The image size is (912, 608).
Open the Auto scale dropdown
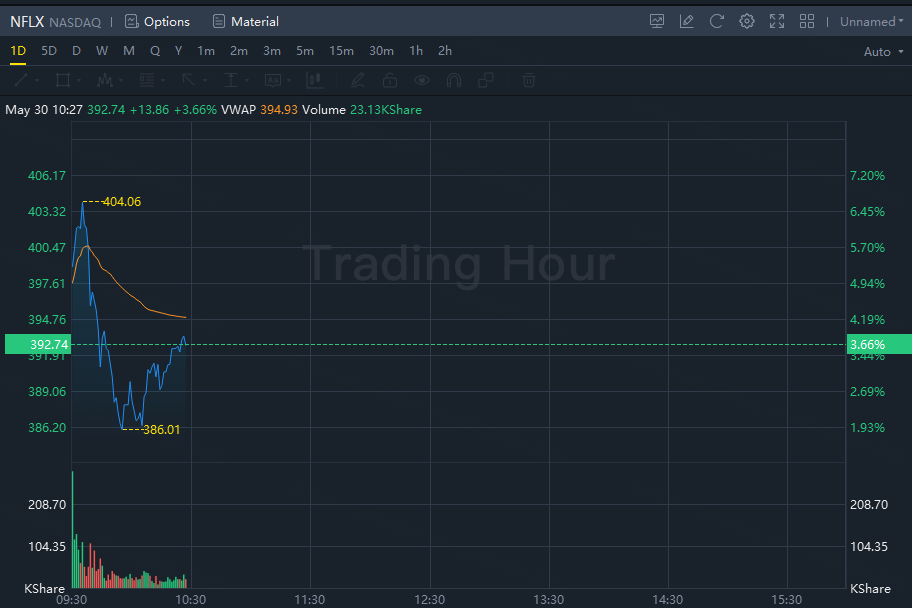tap(884, 52)
